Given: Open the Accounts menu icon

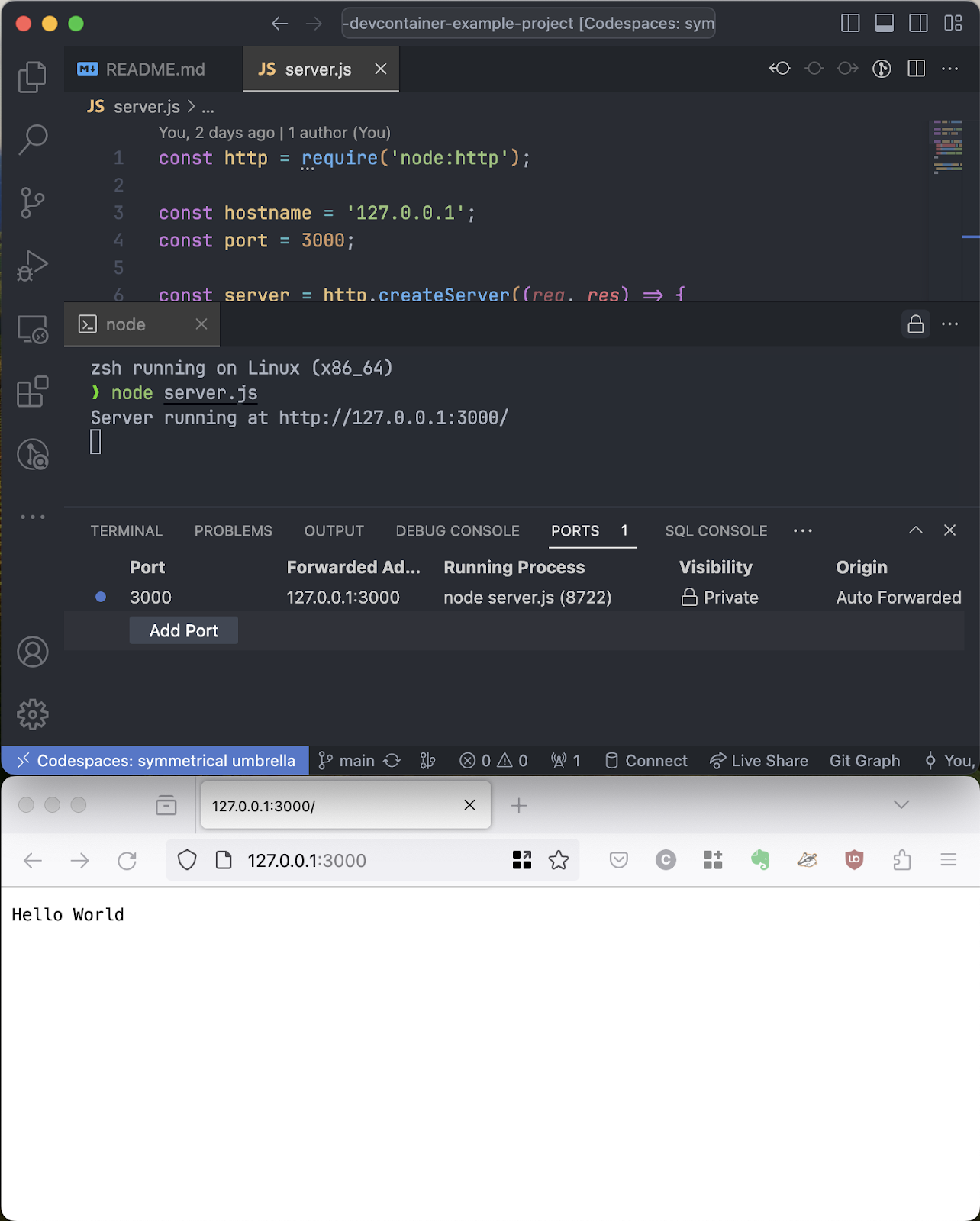Looking at the screenshot, I should pos(32,652).
